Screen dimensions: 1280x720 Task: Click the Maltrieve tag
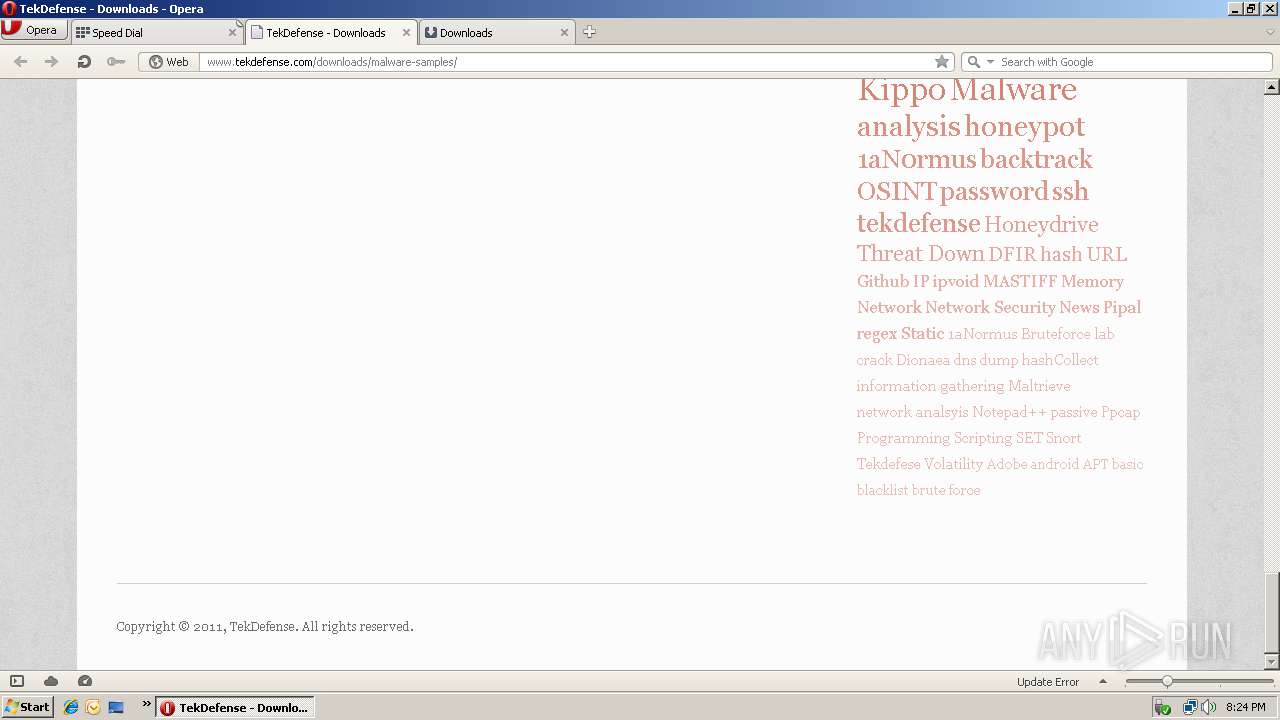(x=1039, y=386)
